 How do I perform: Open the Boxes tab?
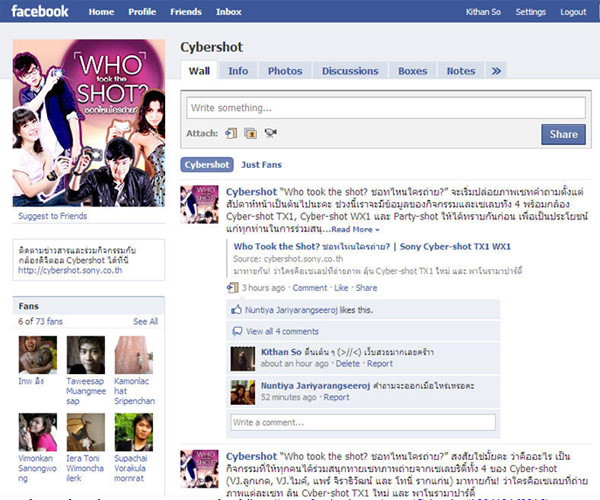pyautogui.click(x=412, y=71)
